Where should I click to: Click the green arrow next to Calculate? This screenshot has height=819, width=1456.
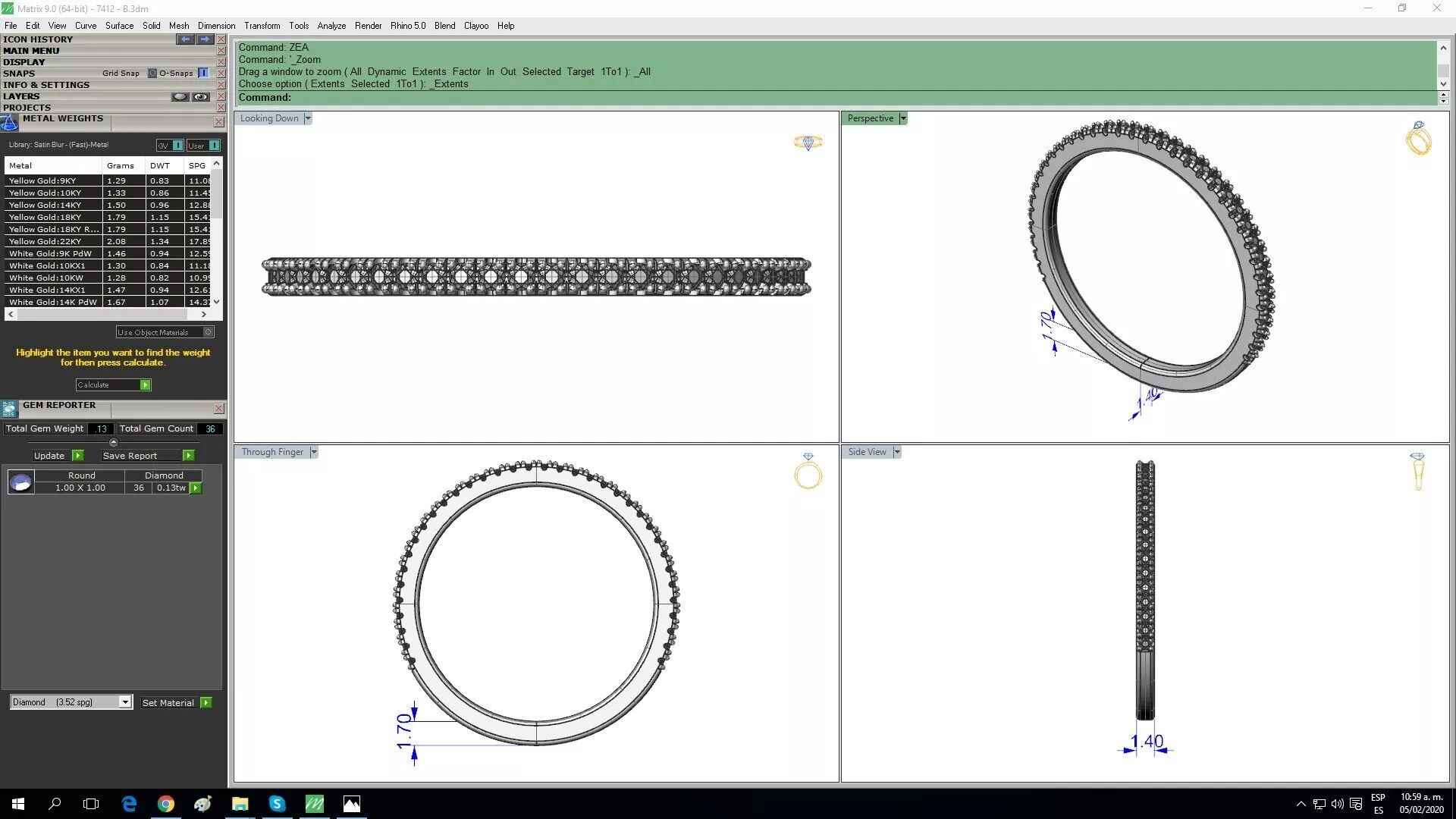[x=145, y=385]
